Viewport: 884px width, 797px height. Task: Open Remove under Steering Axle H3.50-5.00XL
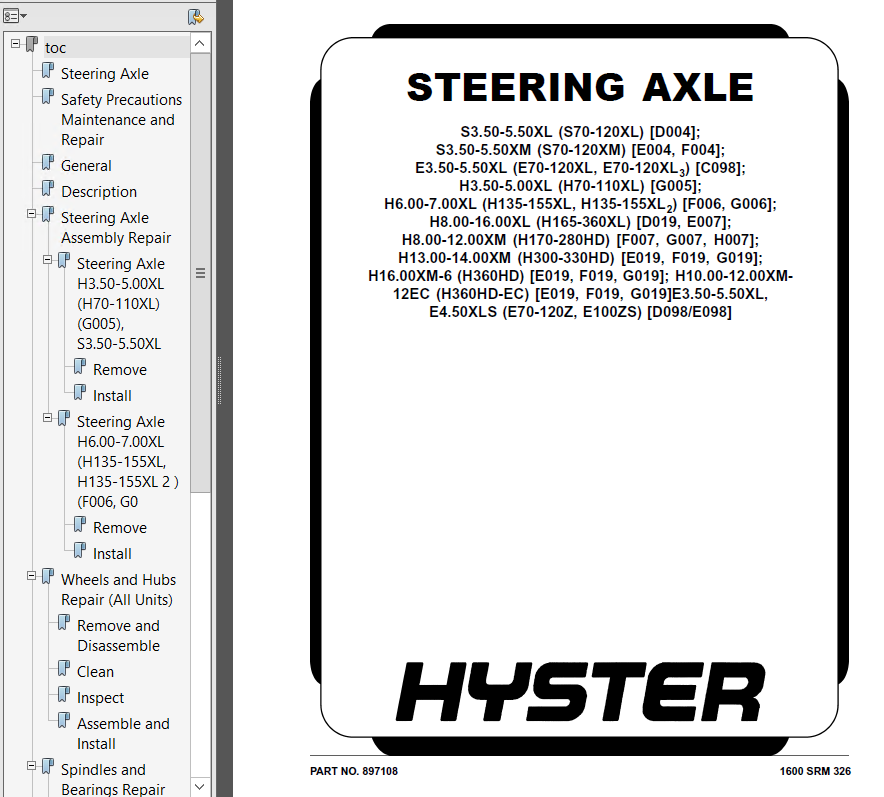point(120,370)
